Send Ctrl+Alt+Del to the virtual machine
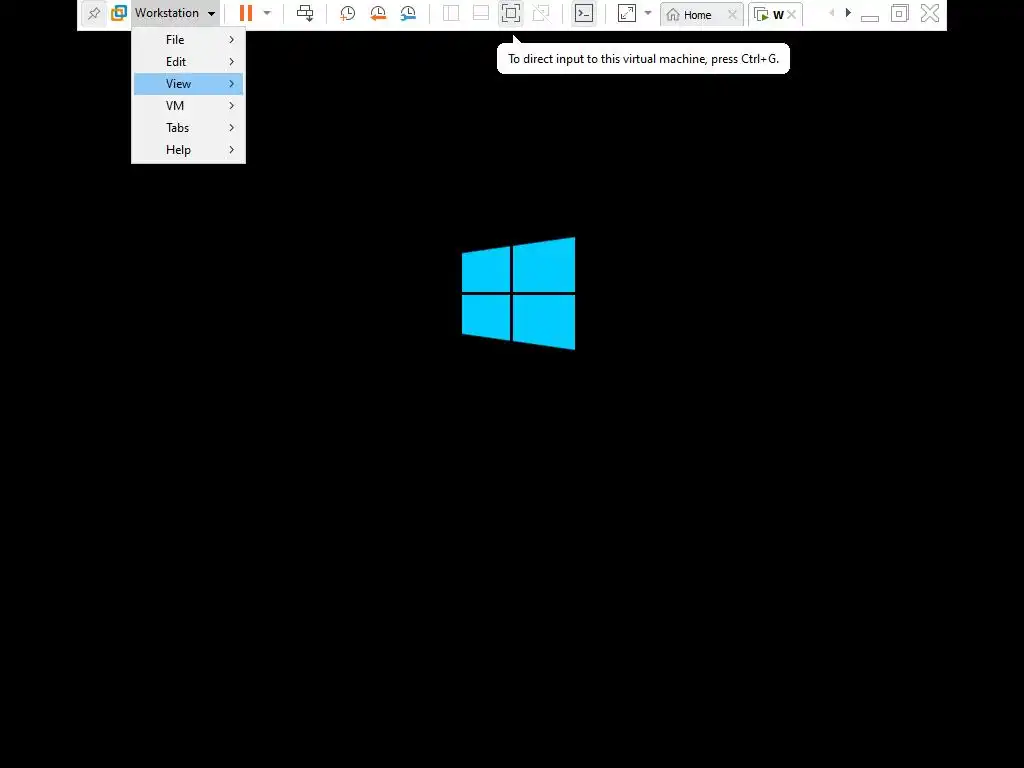The image size is (1024, 768). 305,13
